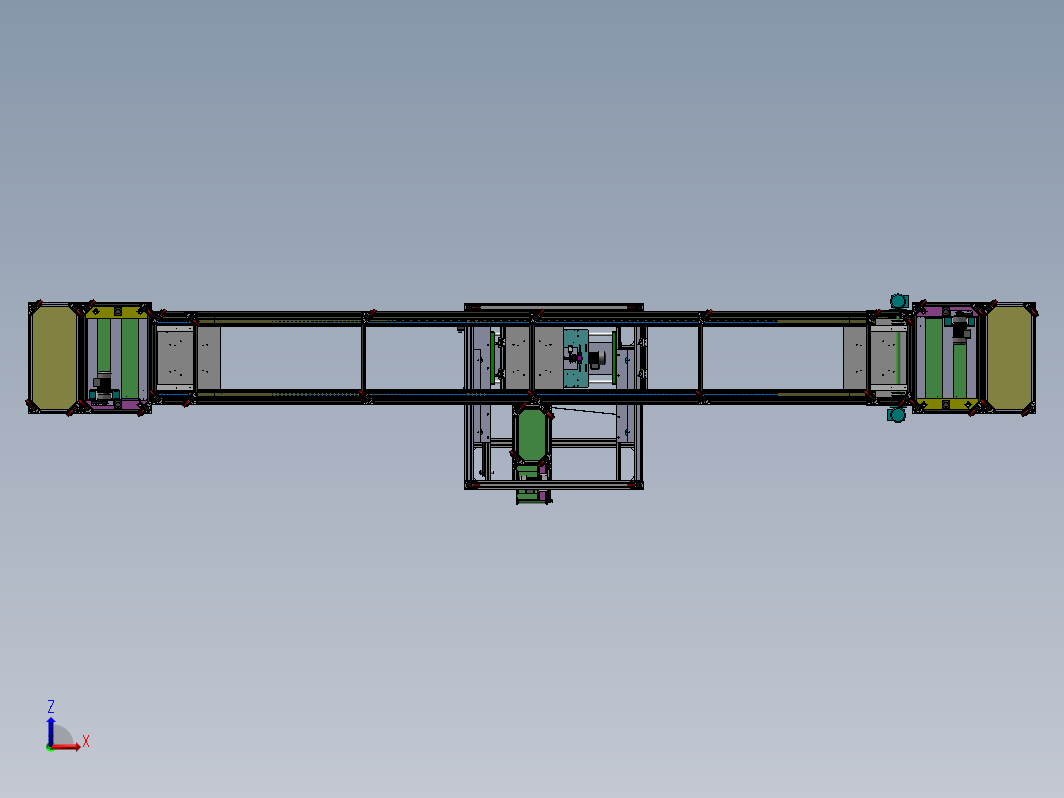
Task: Select the teal mounting plate in center station
Action: click(575, 358)
